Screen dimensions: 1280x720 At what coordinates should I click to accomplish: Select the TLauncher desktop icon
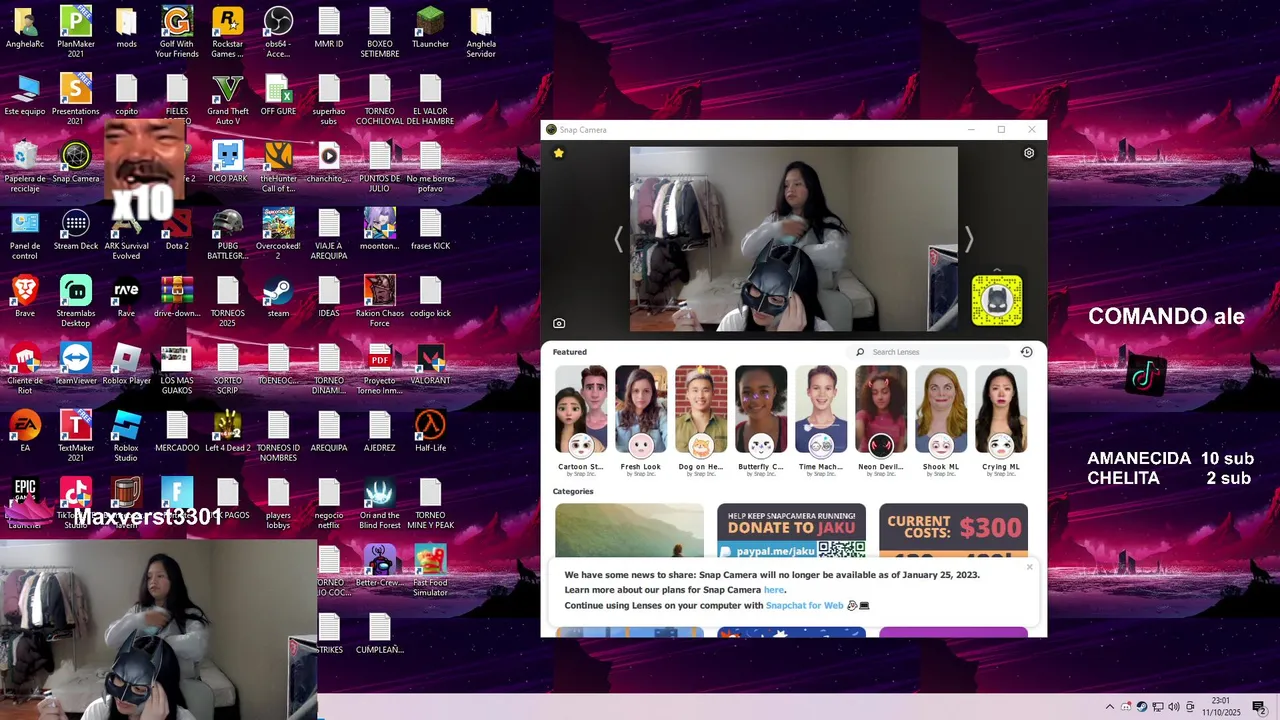point(430,27)
